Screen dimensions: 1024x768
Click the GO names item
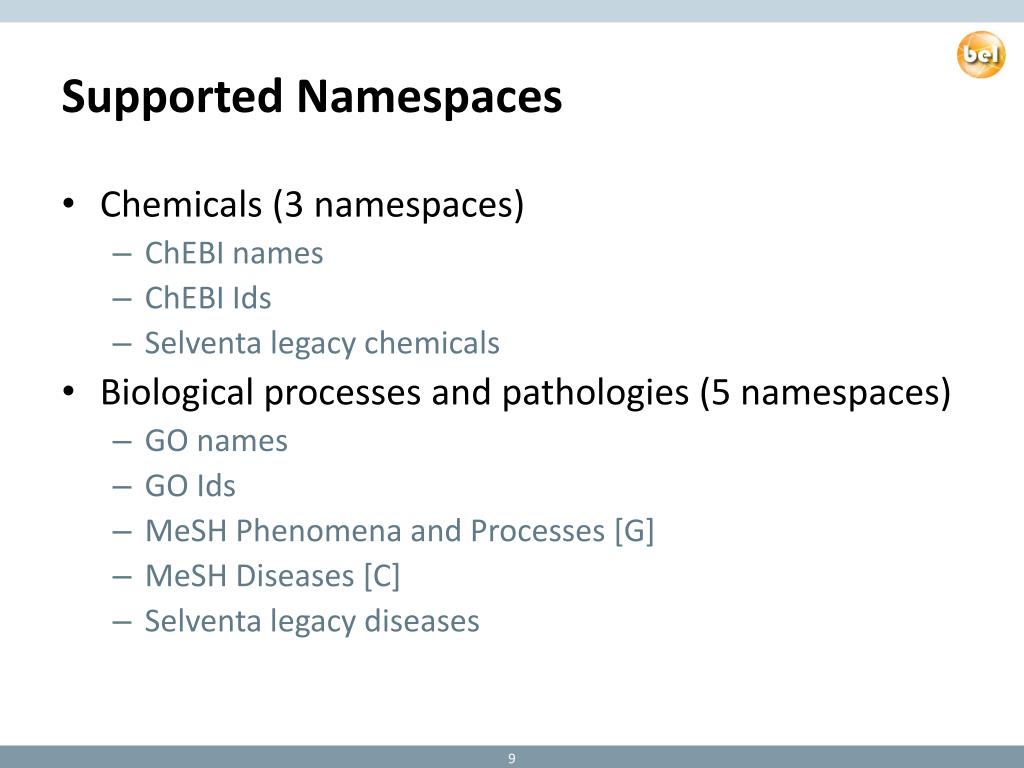216,441
